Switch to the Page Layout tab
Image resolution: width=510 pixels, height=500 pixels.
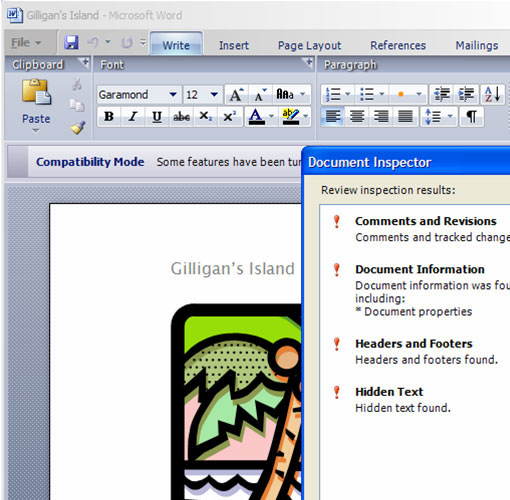coord(310,45)
